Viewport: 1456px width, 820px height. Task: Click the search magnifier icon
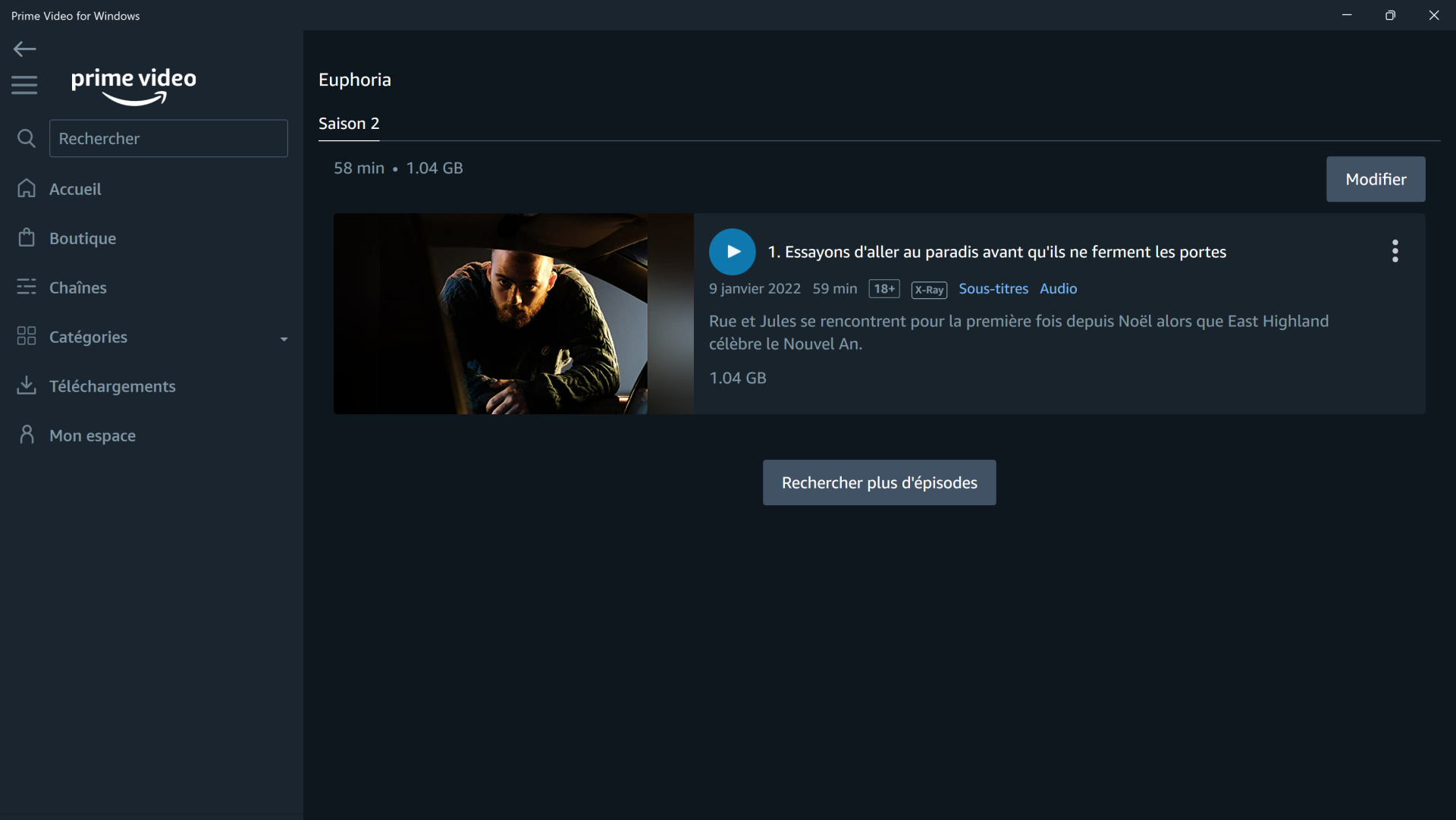click(x=27, y=138)
